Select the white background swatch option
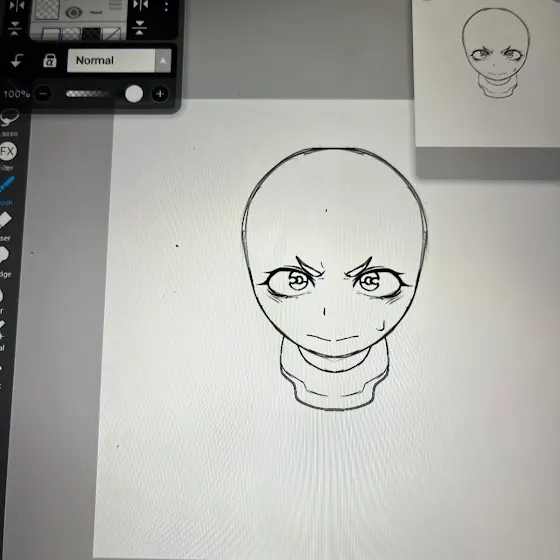The image size is (560, 560). (x=51, y=34)
